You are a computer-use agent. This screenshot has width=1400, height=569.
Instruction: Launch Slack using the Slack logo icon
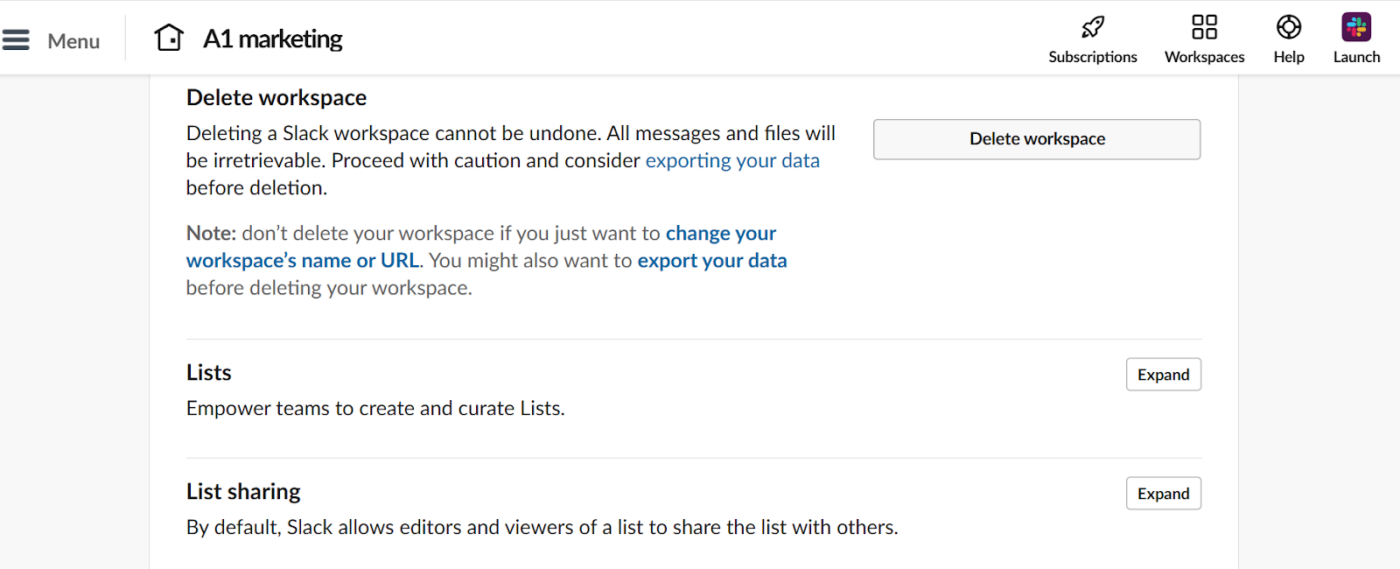[x=1356, y=27]
